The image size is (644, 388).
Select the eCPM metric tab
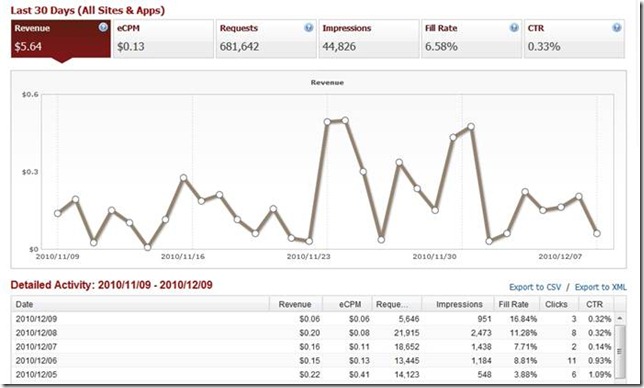163,39
